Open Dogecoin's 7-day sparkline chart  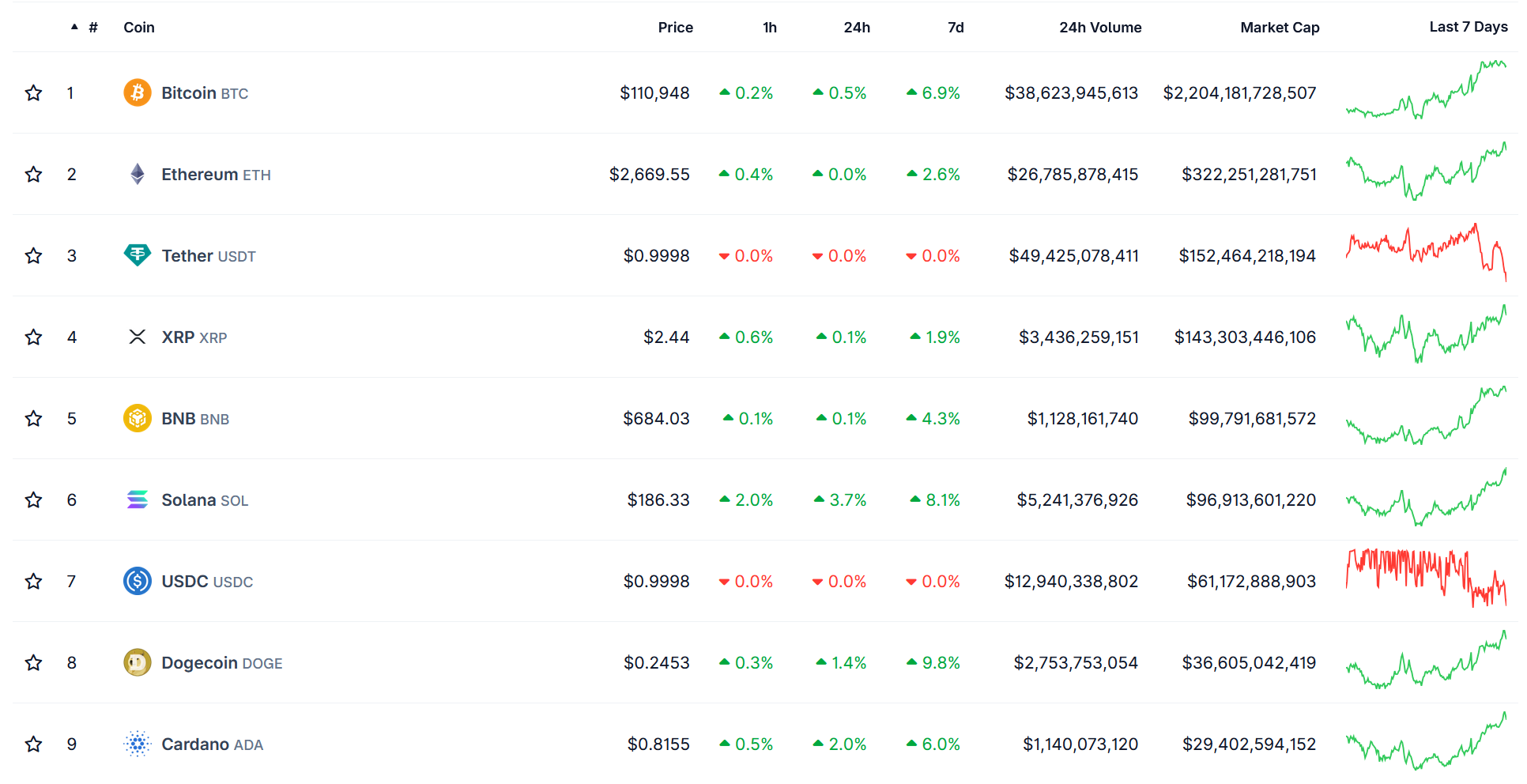coord(1426,659)
